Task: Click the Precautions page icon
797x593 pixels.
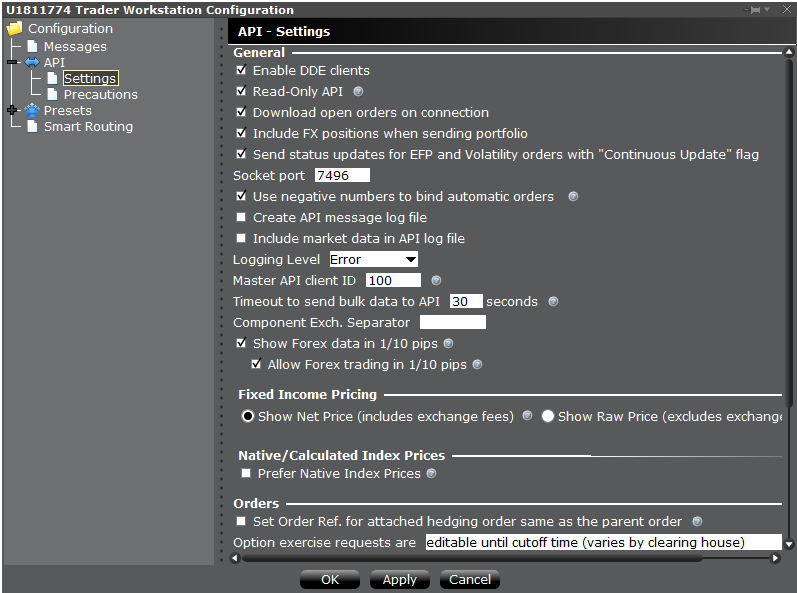Action: pos(52,95)
